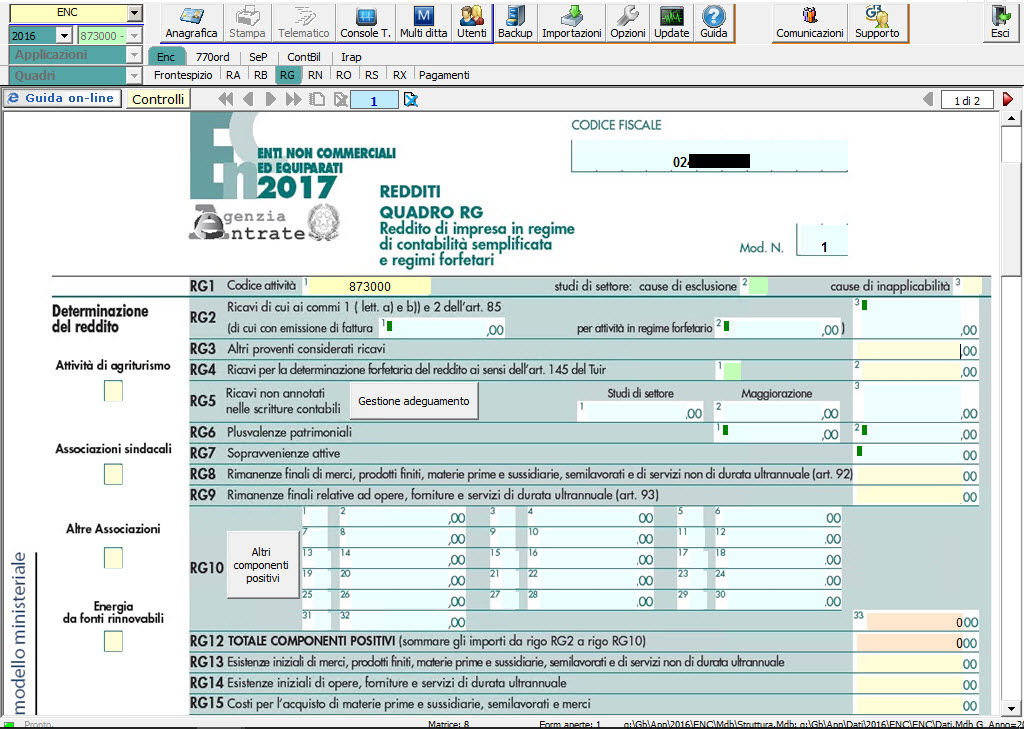This screenshot has width=1024, height=729.
Task: Click the clear page X icon beside module number
Action: click(x=411, y=99)
